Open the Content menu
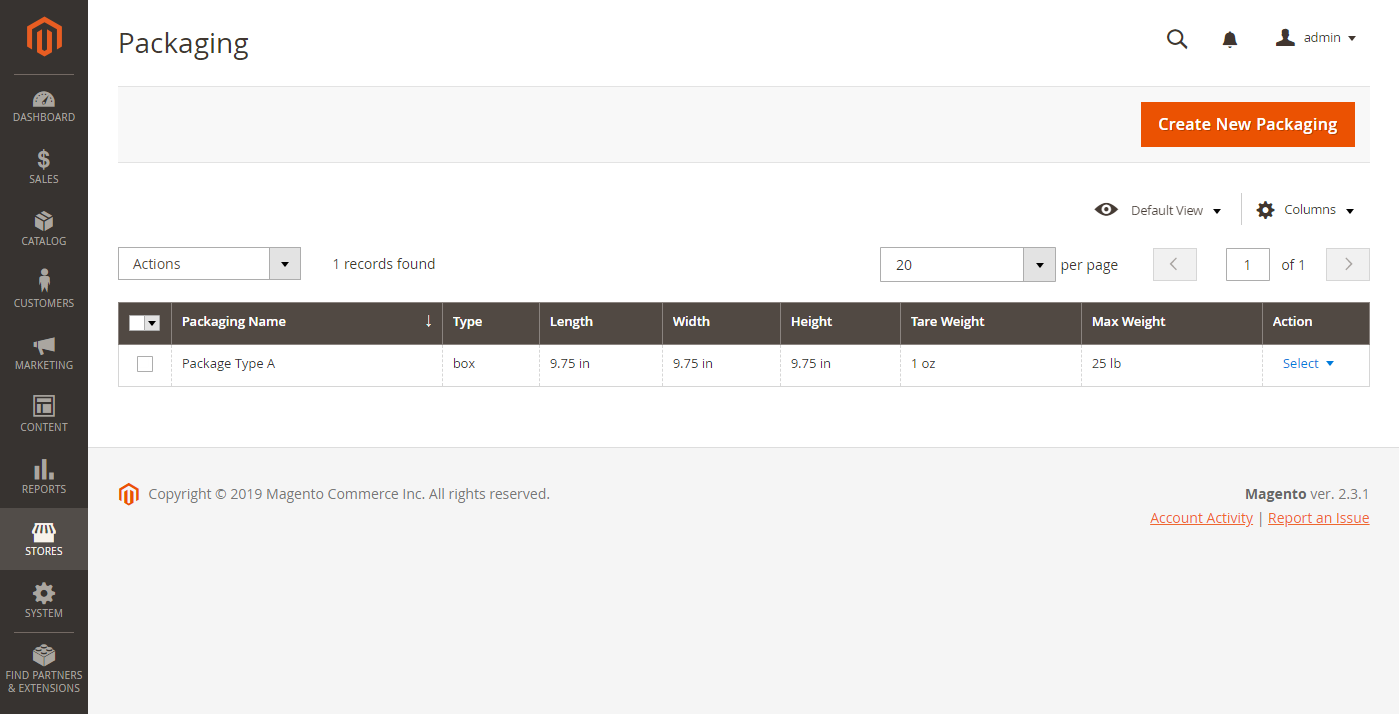 point(44,416)
